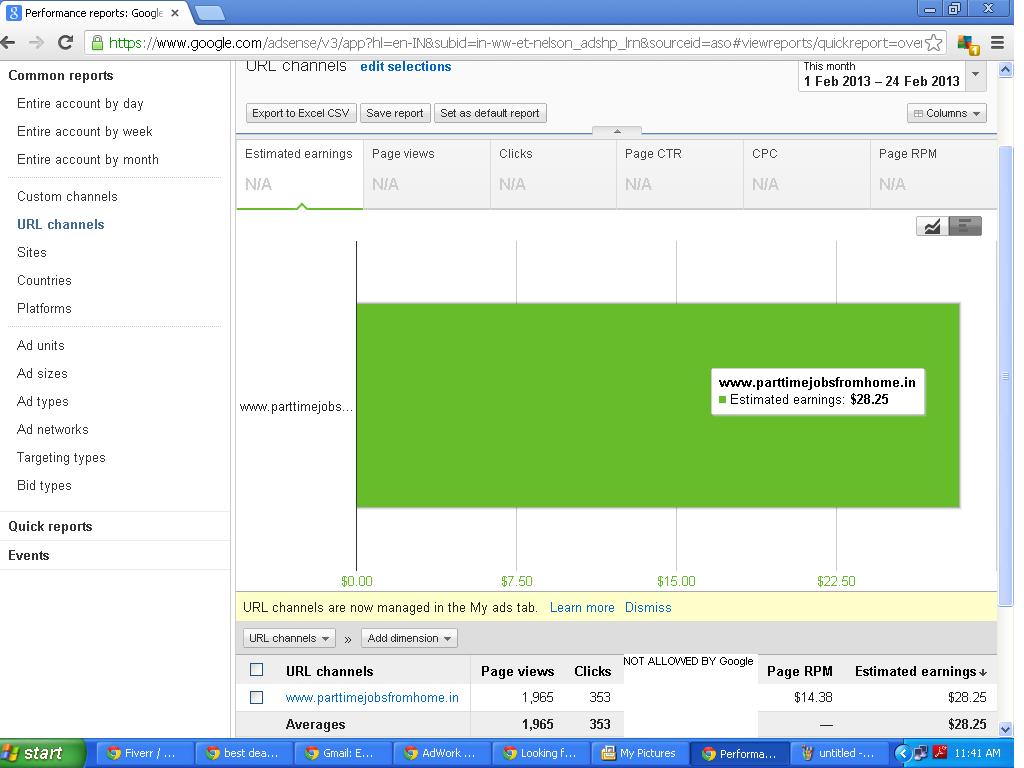Click the network connection tray icon
Screen dimensions: 1024x768
tap(921, 753)
